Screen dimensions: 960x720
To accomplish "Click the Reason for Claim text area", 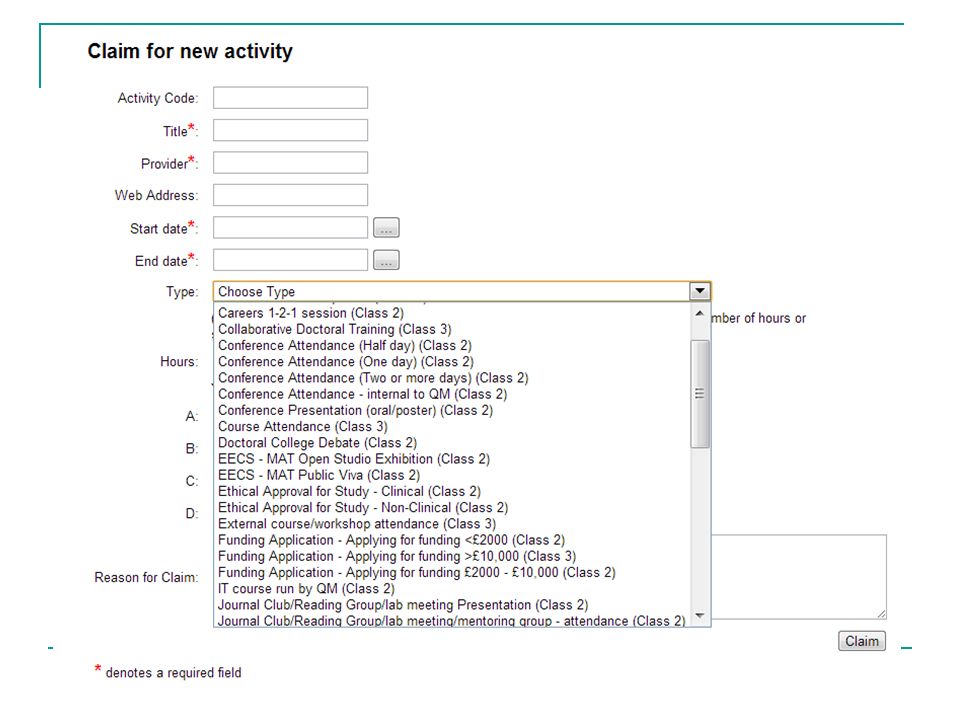I will click(799, 576).
